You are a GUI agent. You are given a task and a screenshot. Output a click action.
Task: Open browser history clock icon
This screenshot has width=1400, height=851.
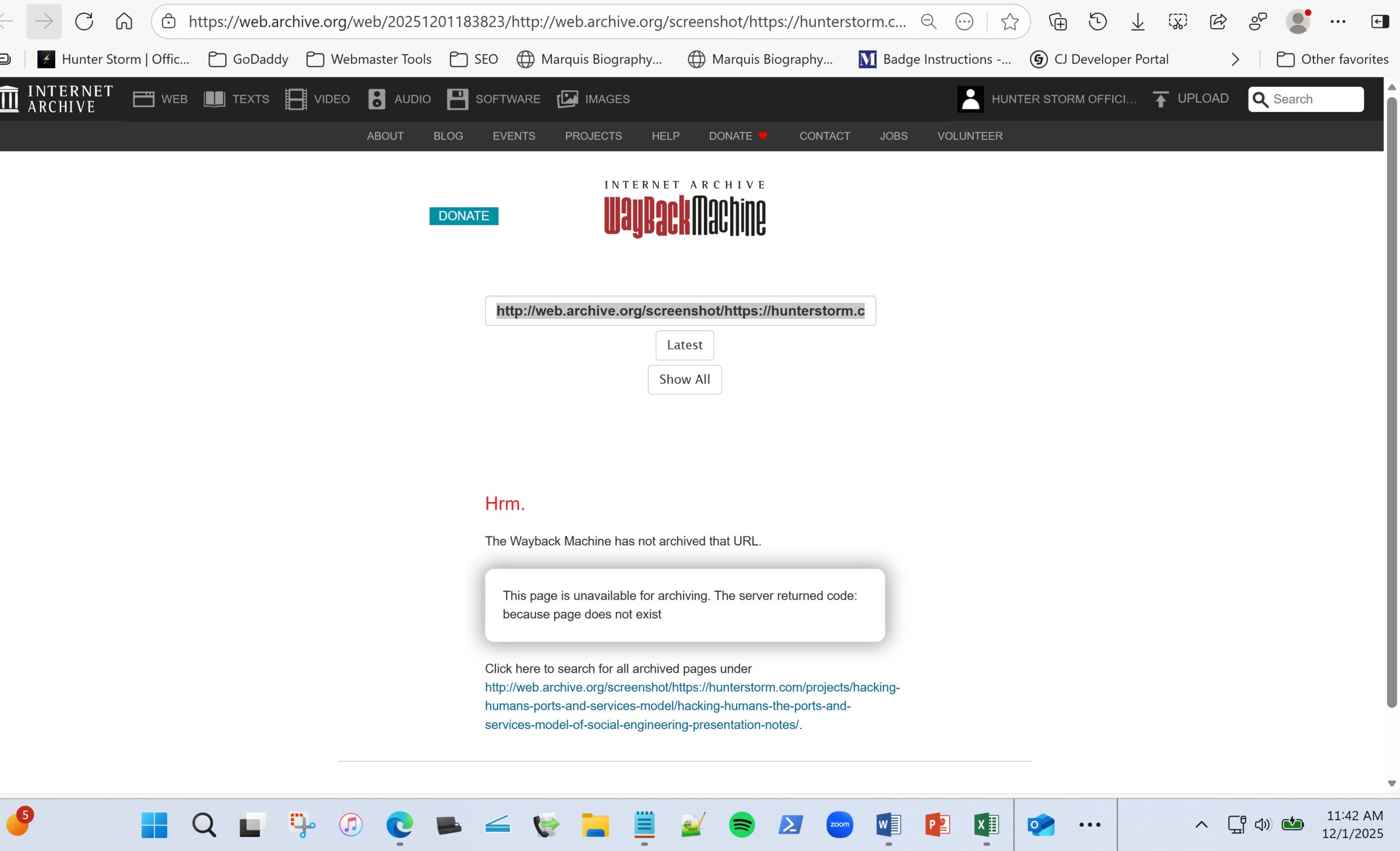1097,21
